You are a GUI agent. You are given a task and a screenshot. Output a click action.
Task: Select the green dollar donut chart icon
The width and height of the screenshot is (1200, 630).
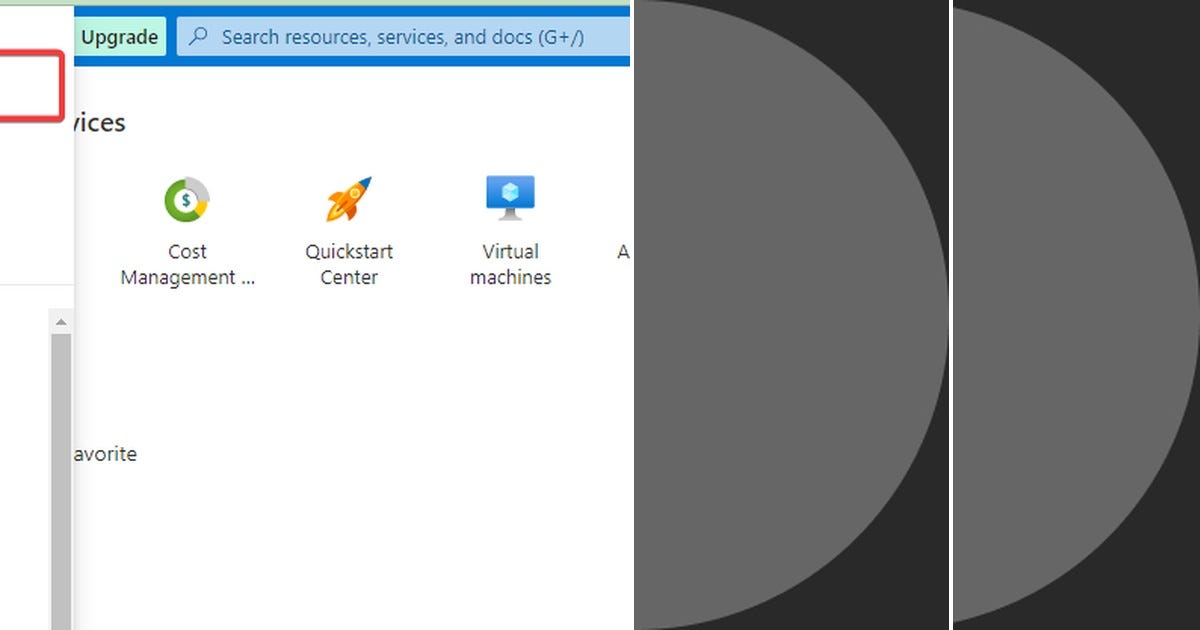(x=186, y=200)
